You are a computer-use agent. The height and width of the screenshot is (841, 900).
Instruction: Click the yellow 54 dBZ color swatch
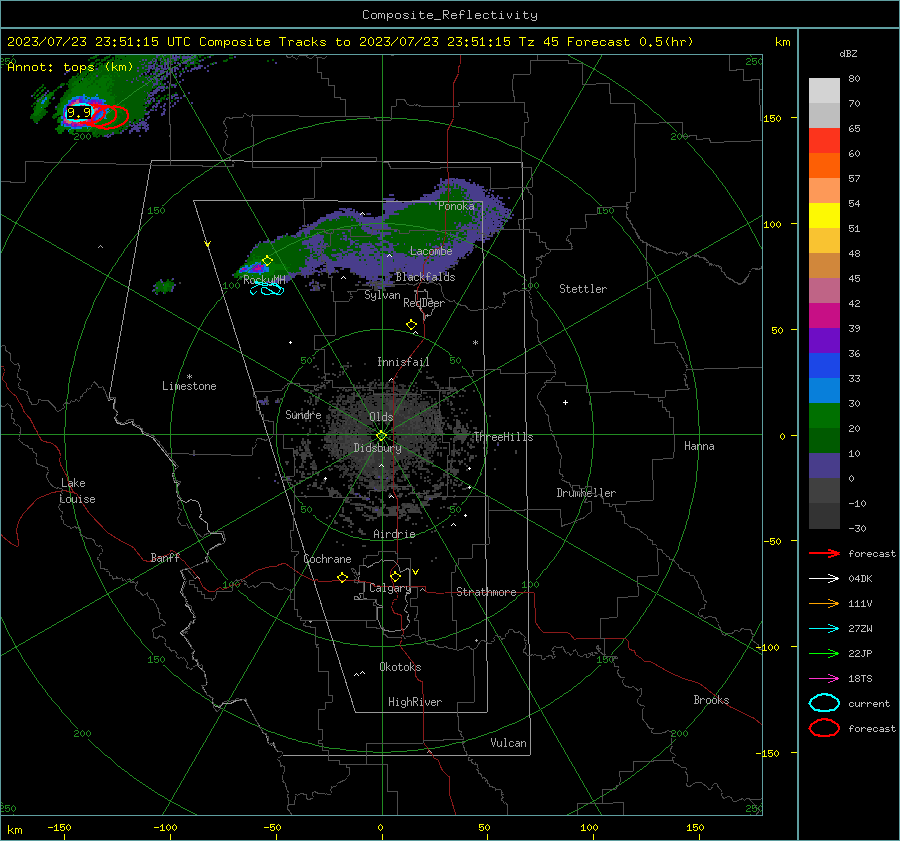(824, 215)
